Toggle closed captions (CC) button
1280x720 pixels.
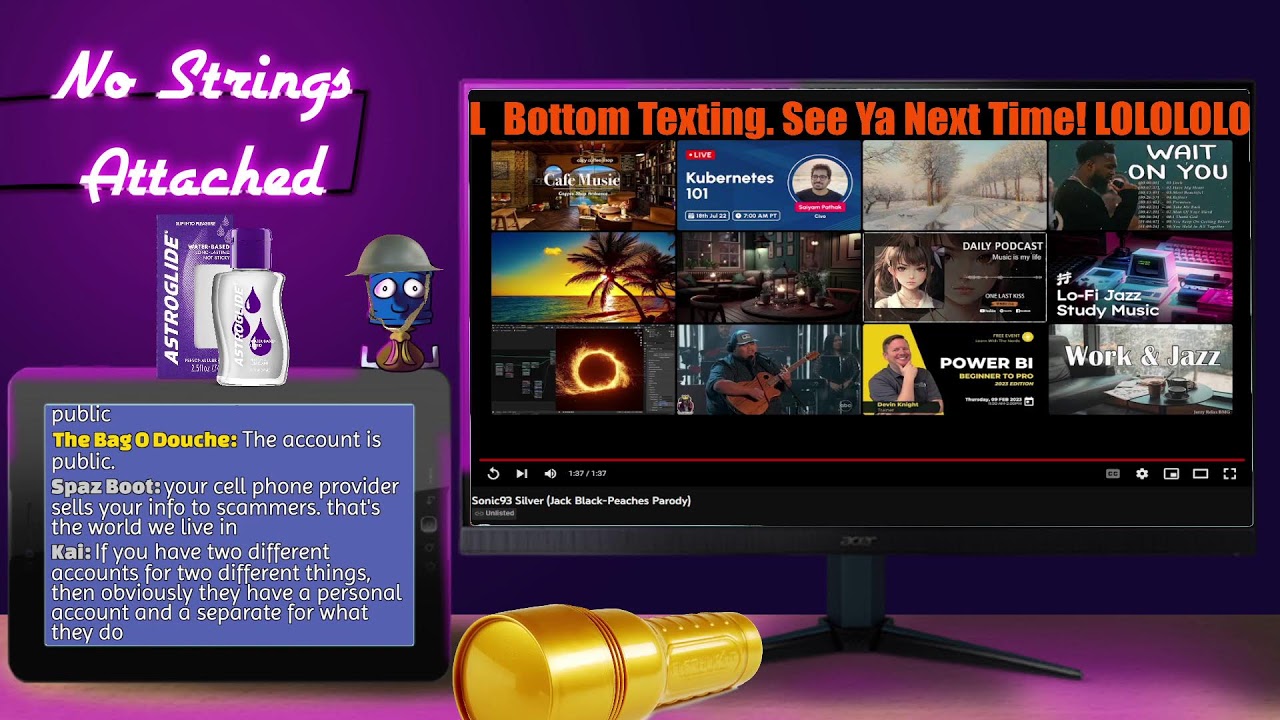point(1112,474)
